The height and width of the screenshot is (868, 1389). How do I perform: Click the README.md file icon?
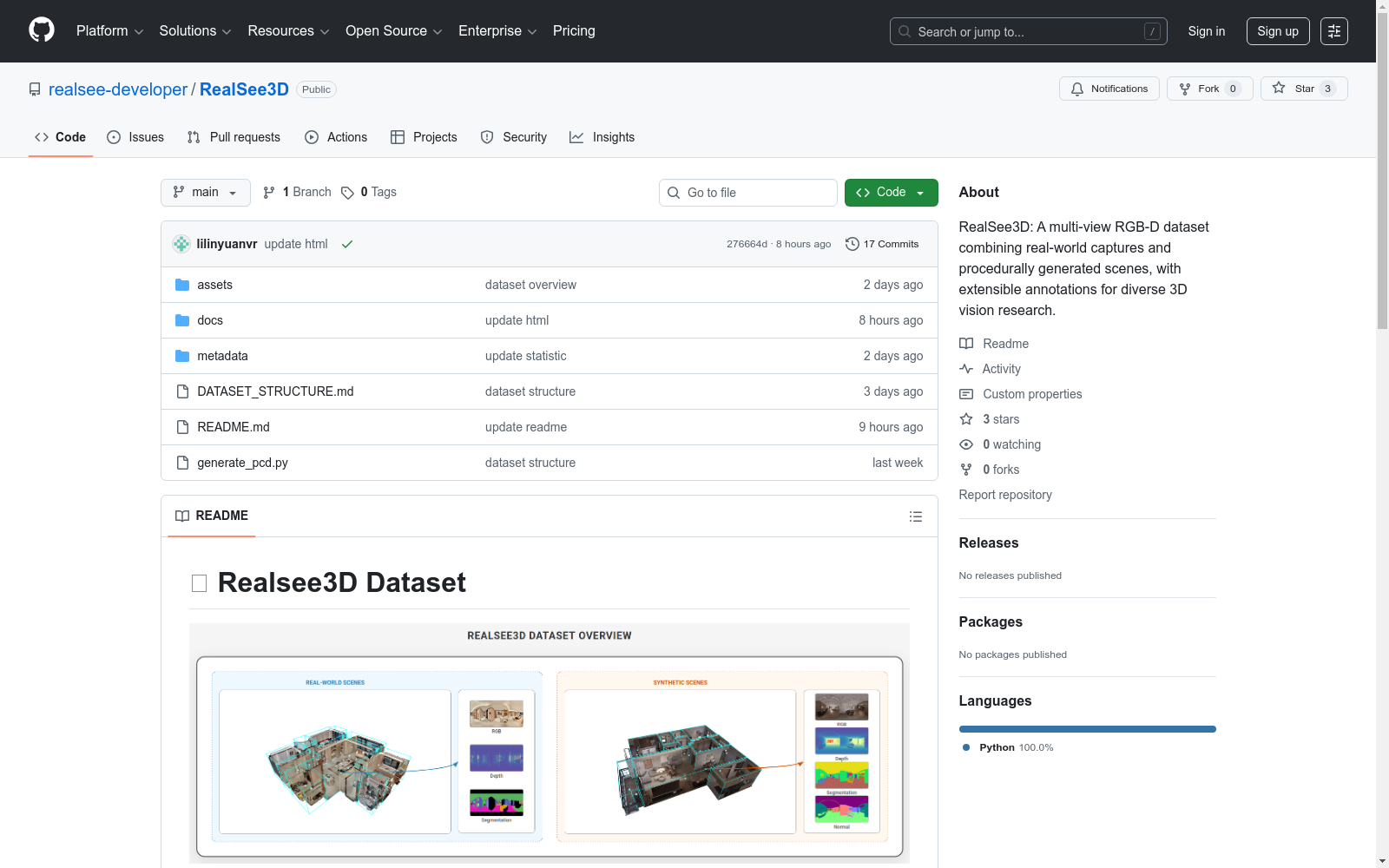pos(182,427)
